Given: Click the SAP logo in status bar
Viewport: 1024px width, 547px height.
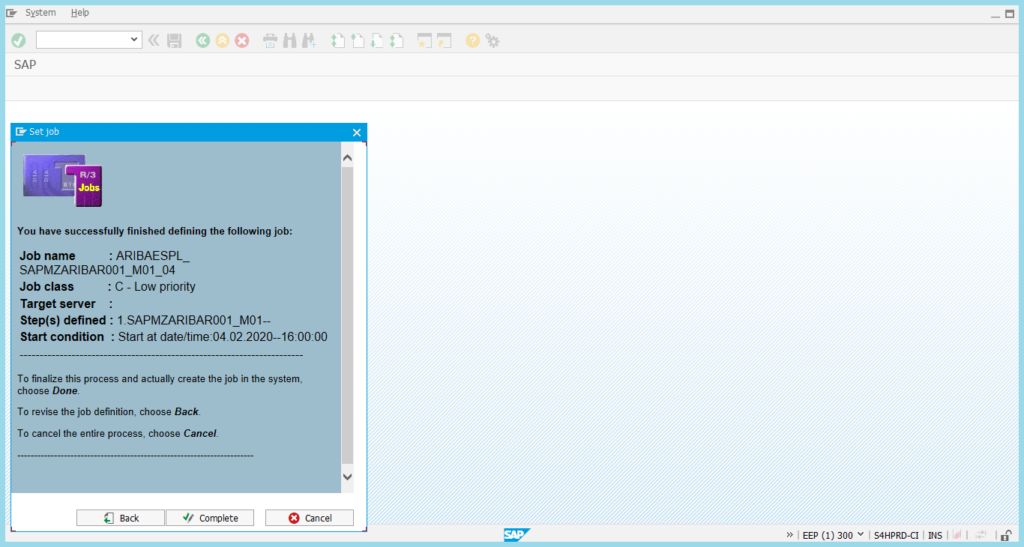Looking at the screenshot, I should pos(517,535).
